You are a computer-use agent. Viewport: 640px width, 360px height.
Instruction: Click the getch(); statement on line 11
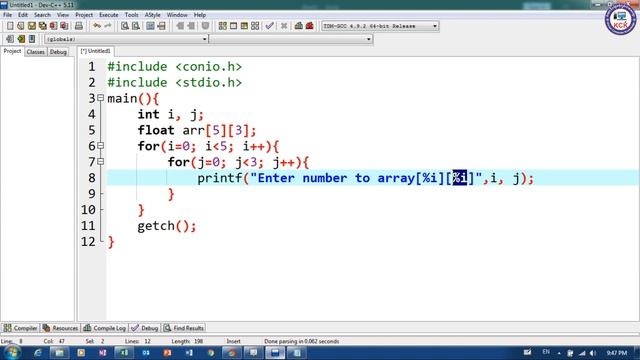[167, 226]
